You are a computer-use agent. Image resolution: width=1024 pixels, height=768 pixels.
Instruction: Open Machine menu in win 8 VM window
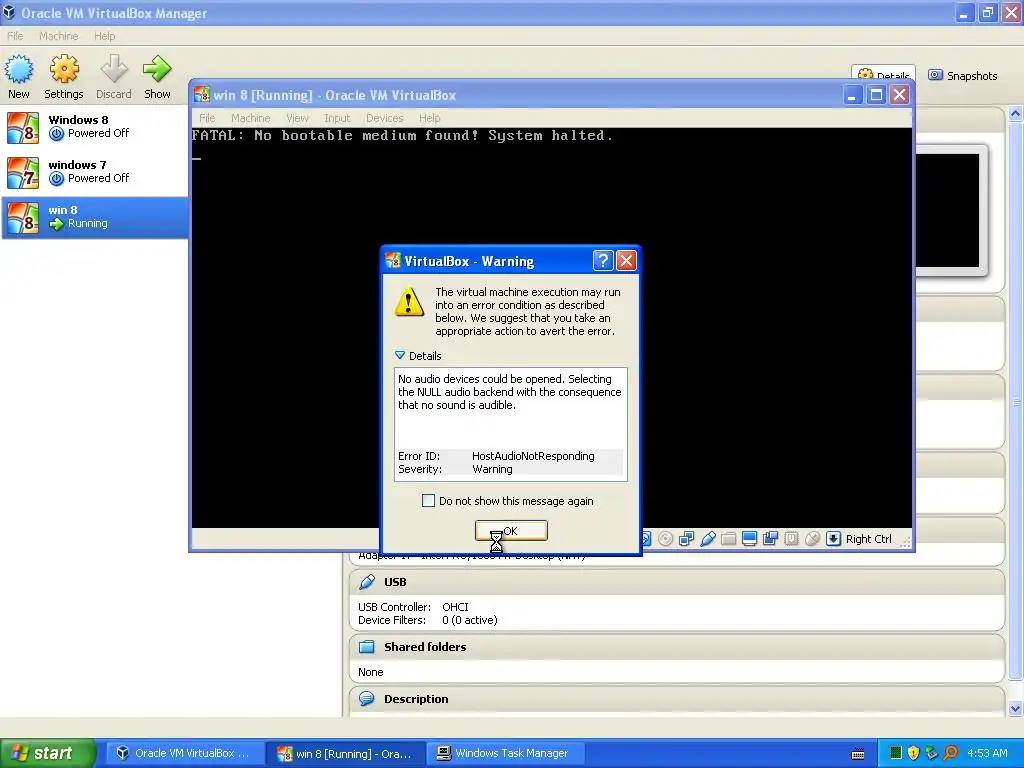251,118
